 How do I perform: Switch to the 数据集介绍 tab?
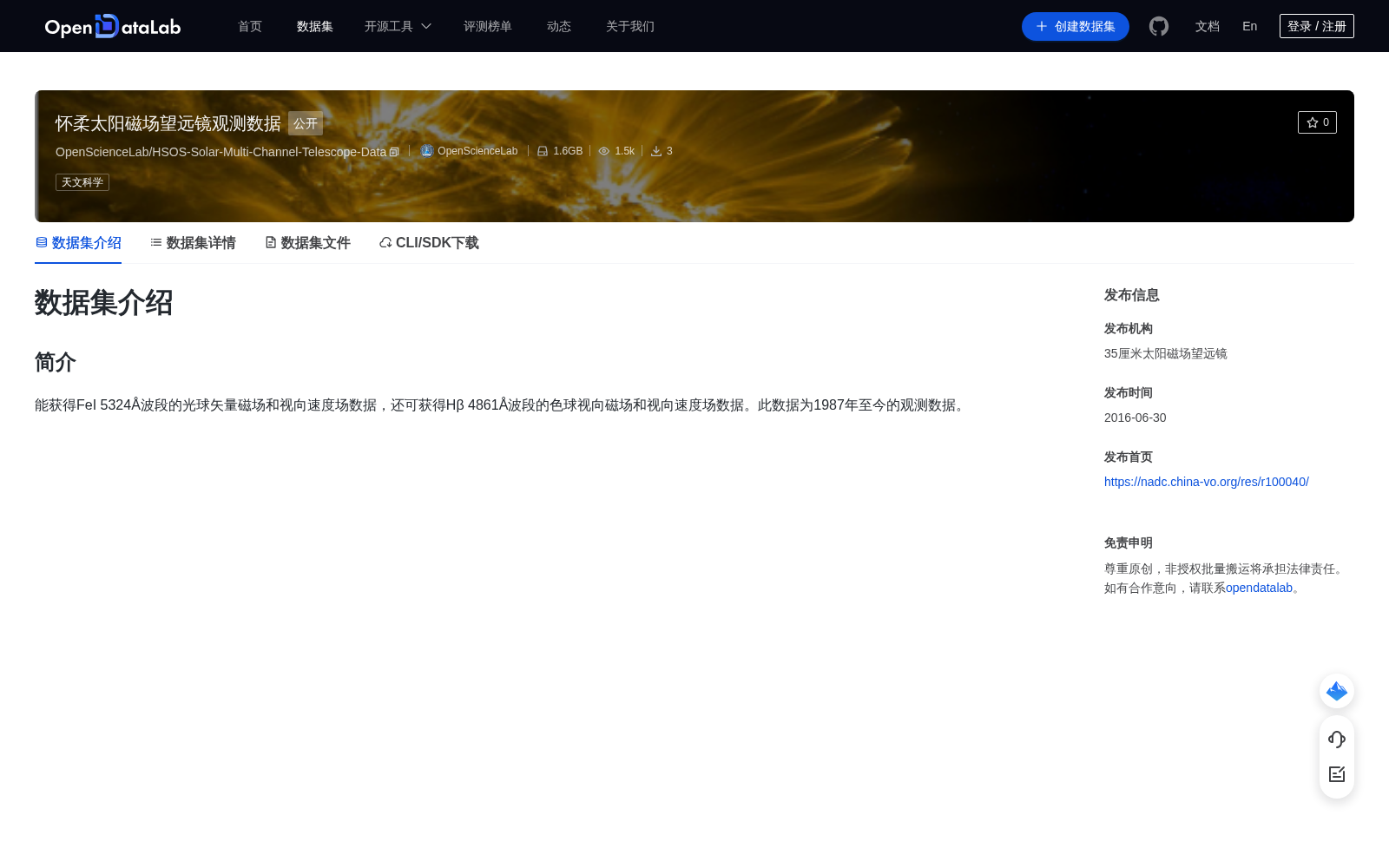point(78,243)
